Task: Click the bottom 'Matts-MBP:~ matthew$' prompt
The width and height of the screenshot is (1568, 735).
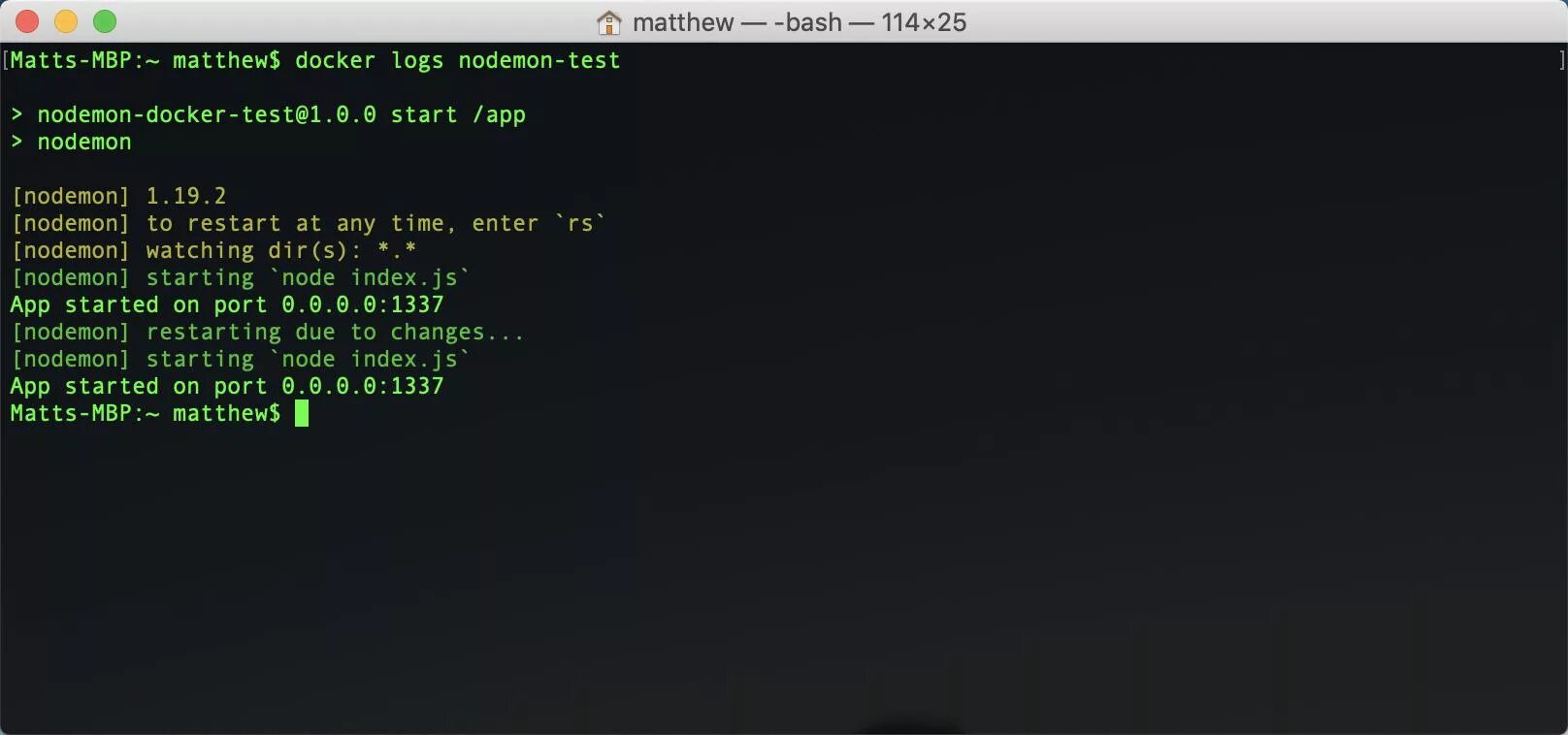Action: coord(146,413)
